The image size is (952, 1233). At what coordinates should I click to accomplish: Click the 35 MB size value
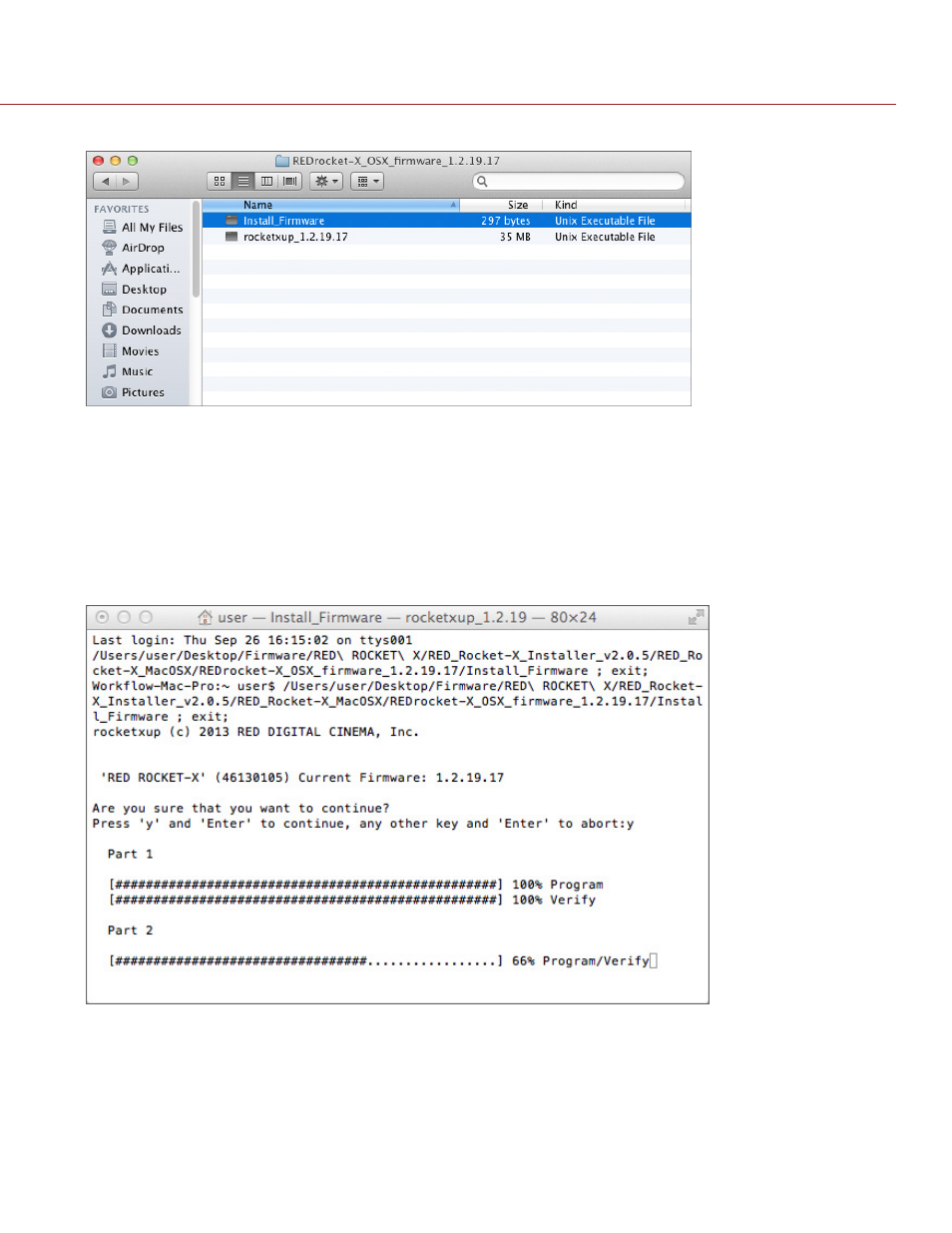[x=515, y=237]
